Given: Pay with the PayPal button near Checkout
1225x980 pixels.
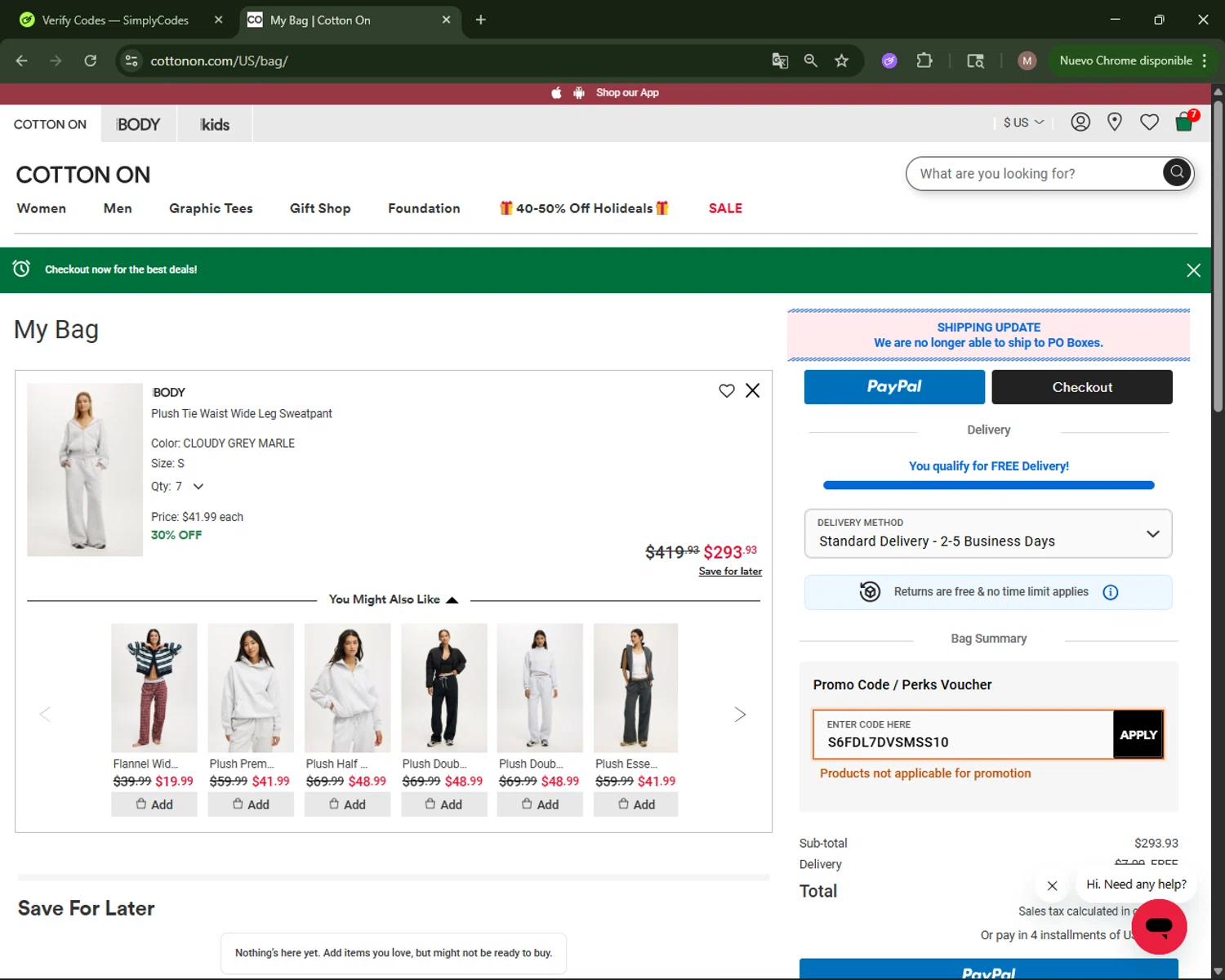Looking at the screenshot, I should coord(894,387).
